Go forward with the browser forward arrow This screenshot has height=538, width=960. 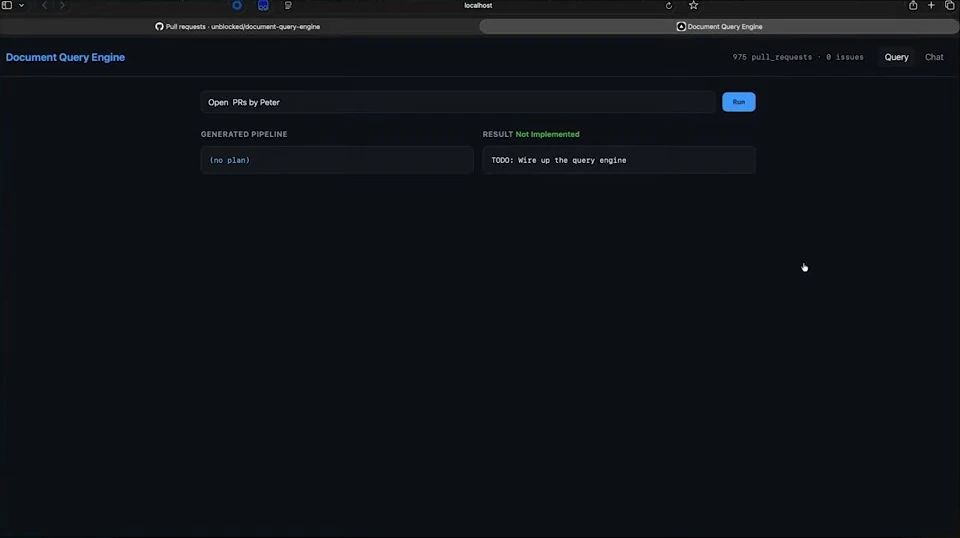click(x=62, y=6)
